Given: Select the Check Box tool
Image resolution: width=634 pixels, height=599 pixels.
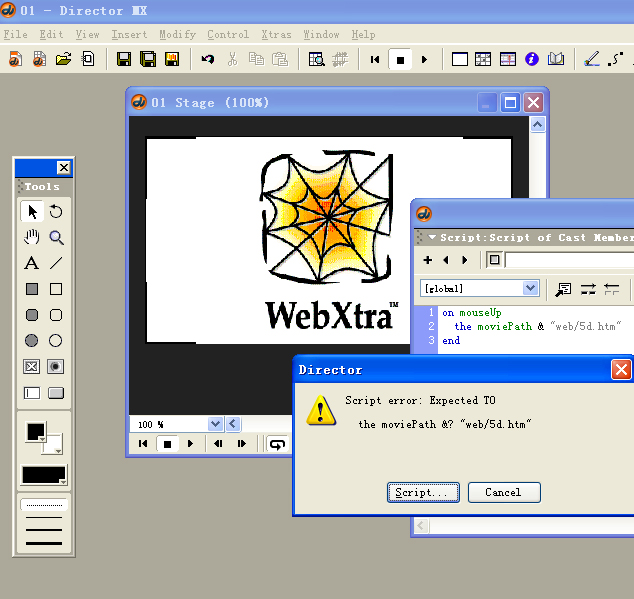Looking at the screenshot, I should point(32,366).
